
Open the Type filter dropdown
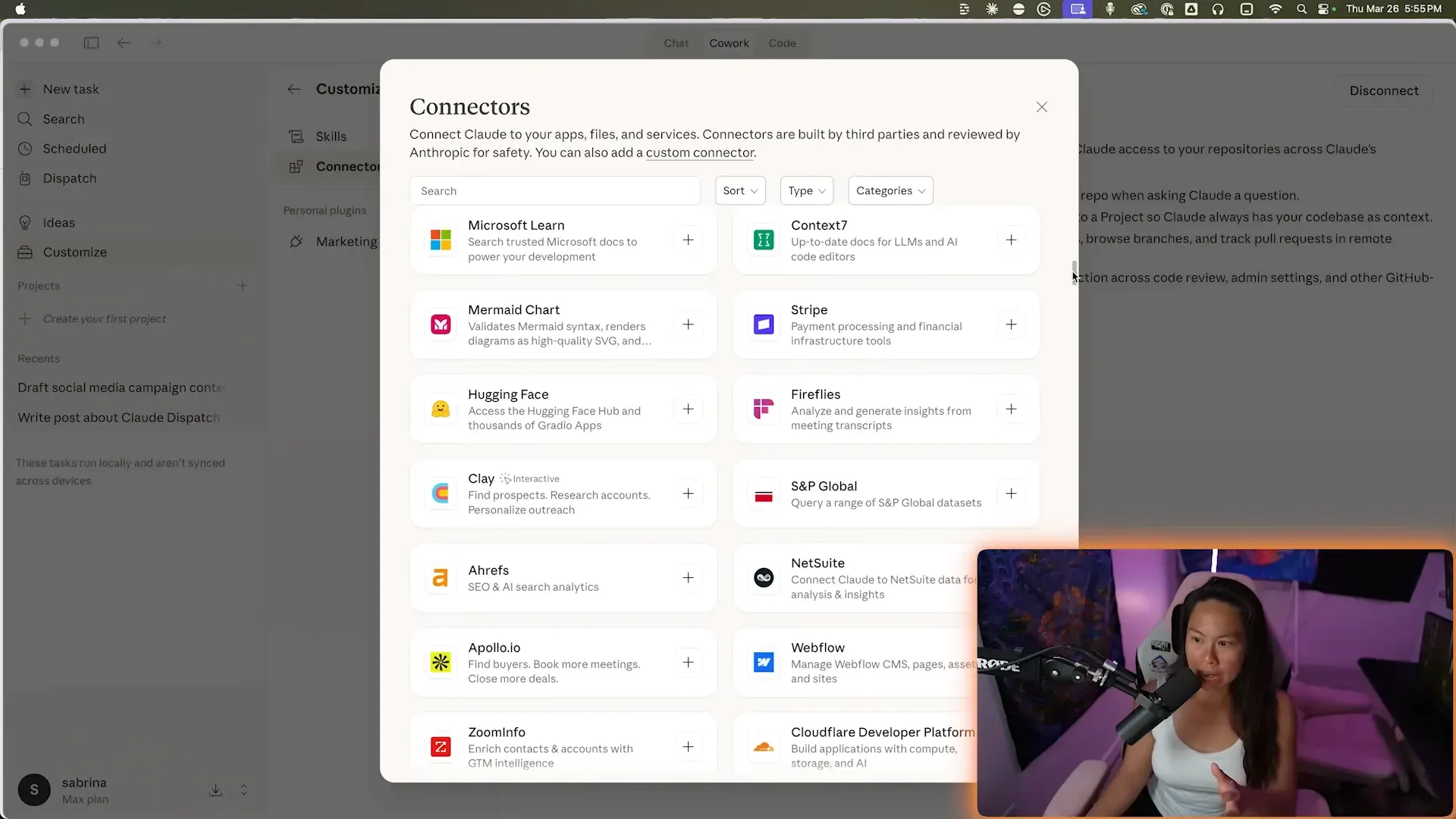(807, 191)
